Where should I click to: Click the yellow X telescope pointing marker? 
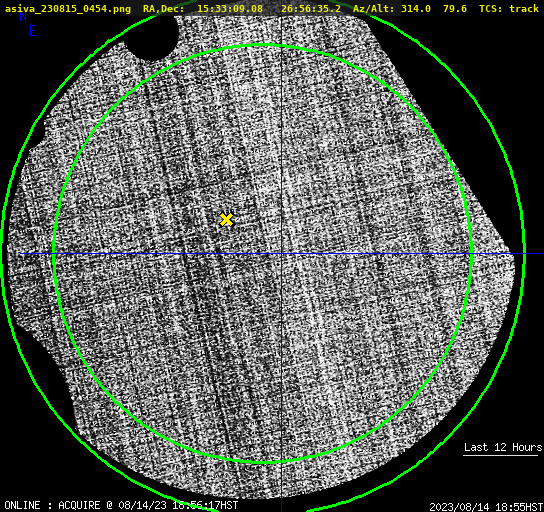227,220
